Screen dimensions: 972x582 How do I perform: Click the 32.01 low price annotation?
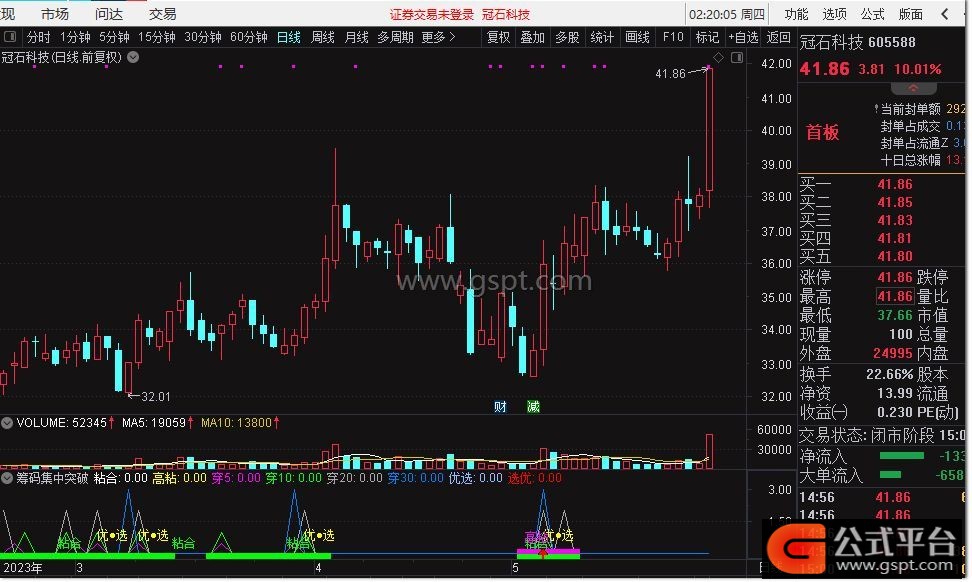155,397
